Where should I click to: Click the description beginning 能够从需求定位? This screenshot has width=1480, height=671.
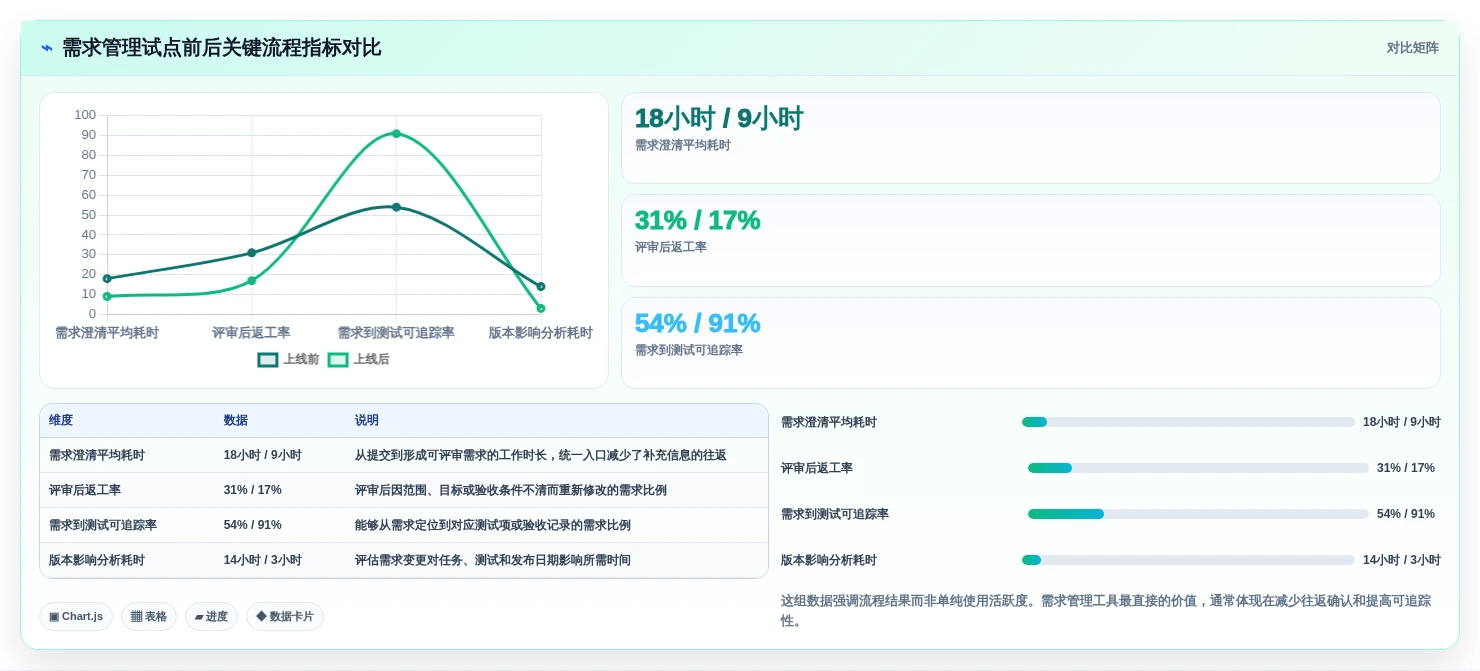(493, 525)
